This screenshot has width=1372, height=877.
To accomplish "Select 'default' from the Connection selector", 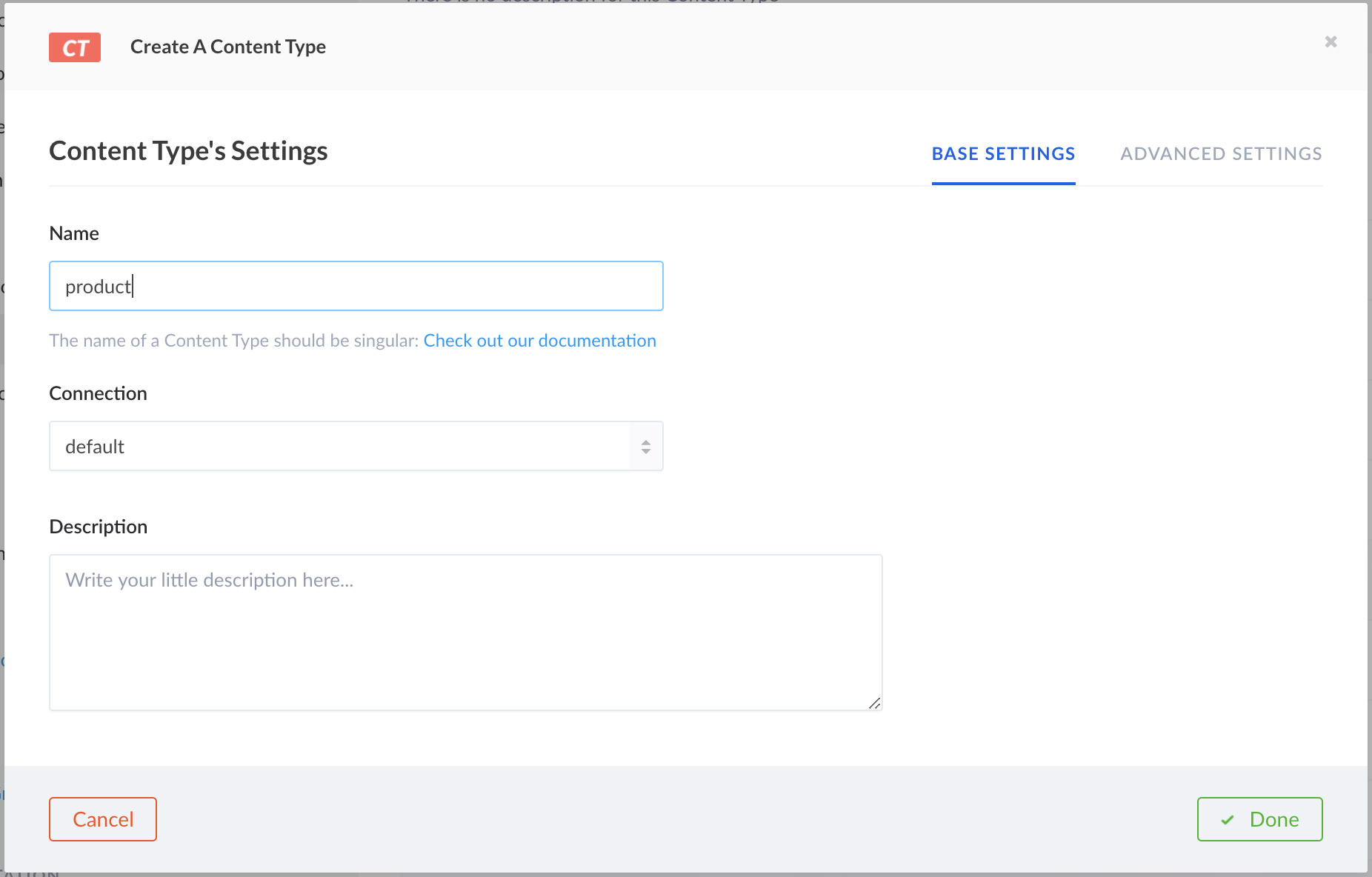I will [x=356, y=446].
